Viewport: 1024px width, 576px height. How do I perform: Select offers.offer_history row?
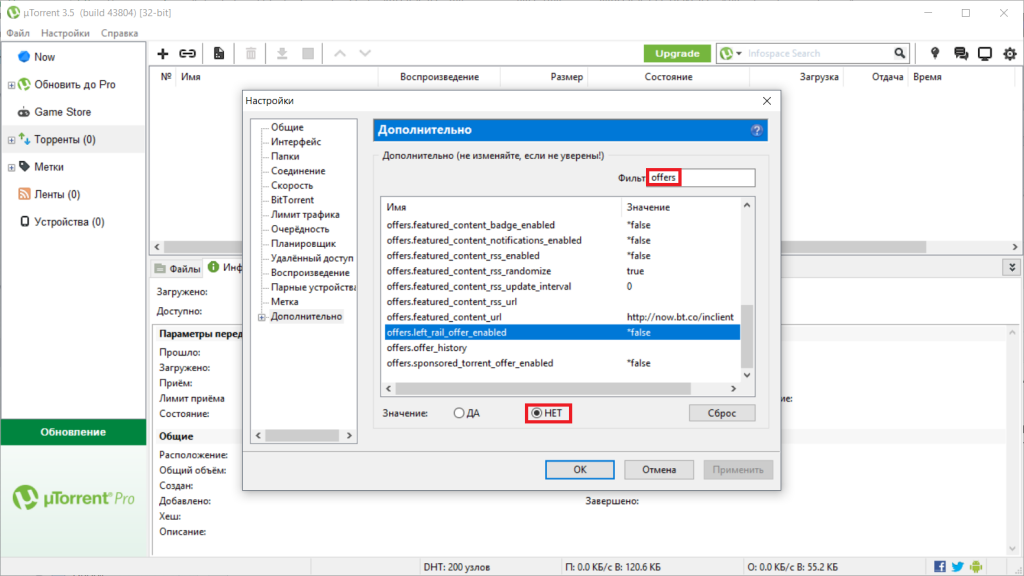point(562,347)
